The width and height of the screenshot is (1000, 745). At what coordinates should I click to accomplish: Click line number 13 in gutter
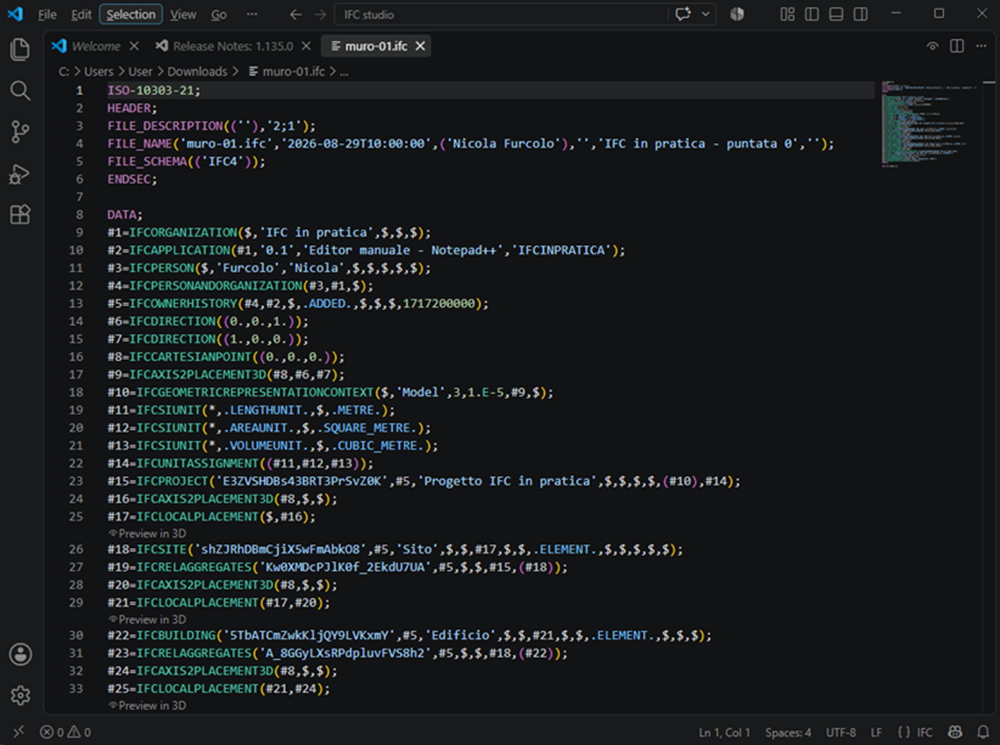[76, 303]
